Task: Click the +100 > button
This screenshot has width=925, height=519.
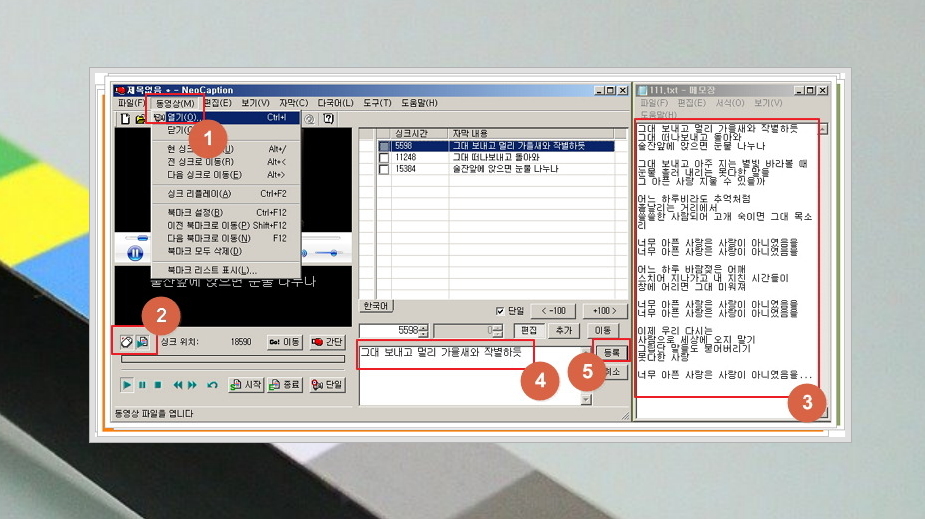Action: coord(605,311)
